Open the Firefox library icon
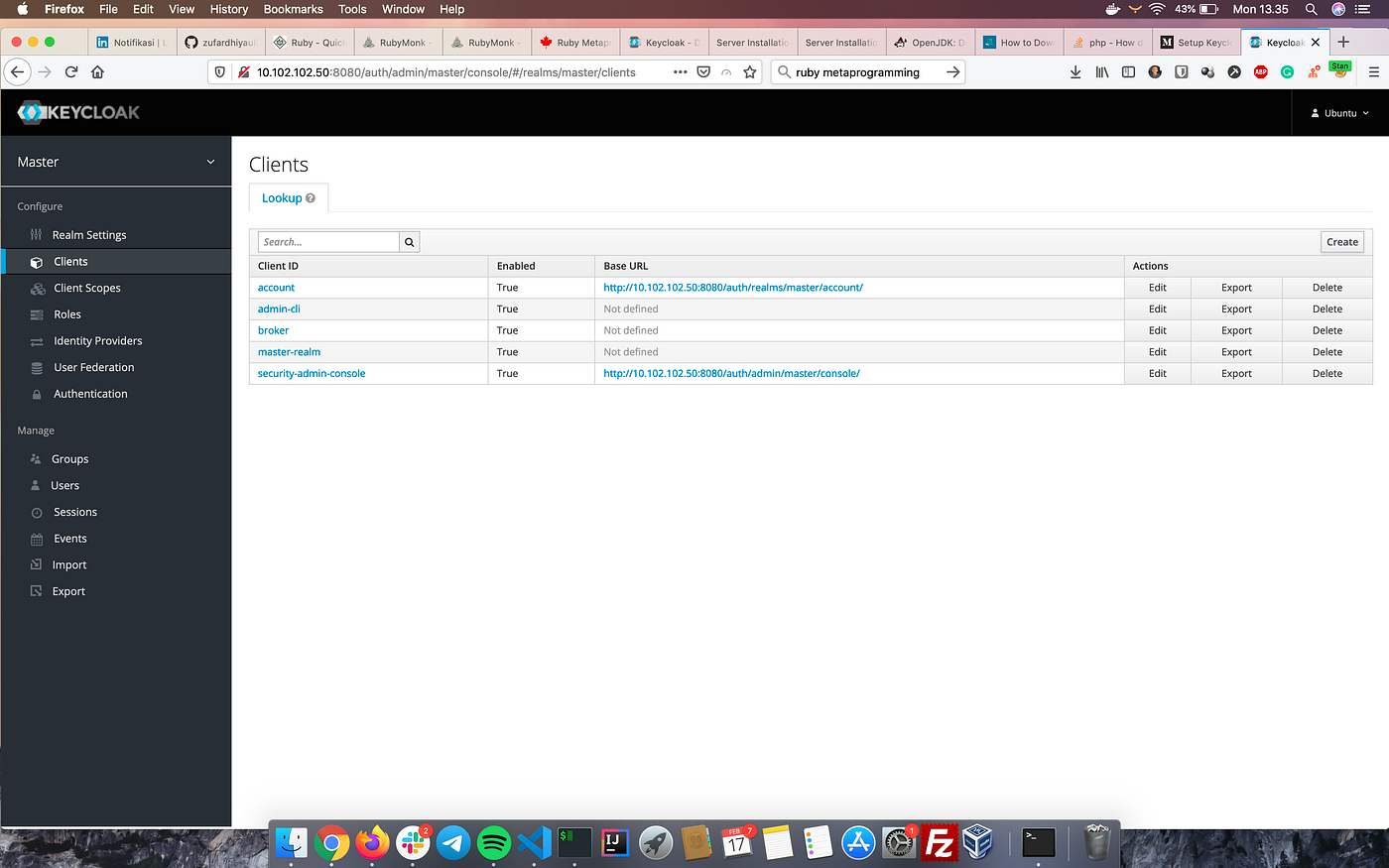Screen dimensions: 1389x868 1102,71
